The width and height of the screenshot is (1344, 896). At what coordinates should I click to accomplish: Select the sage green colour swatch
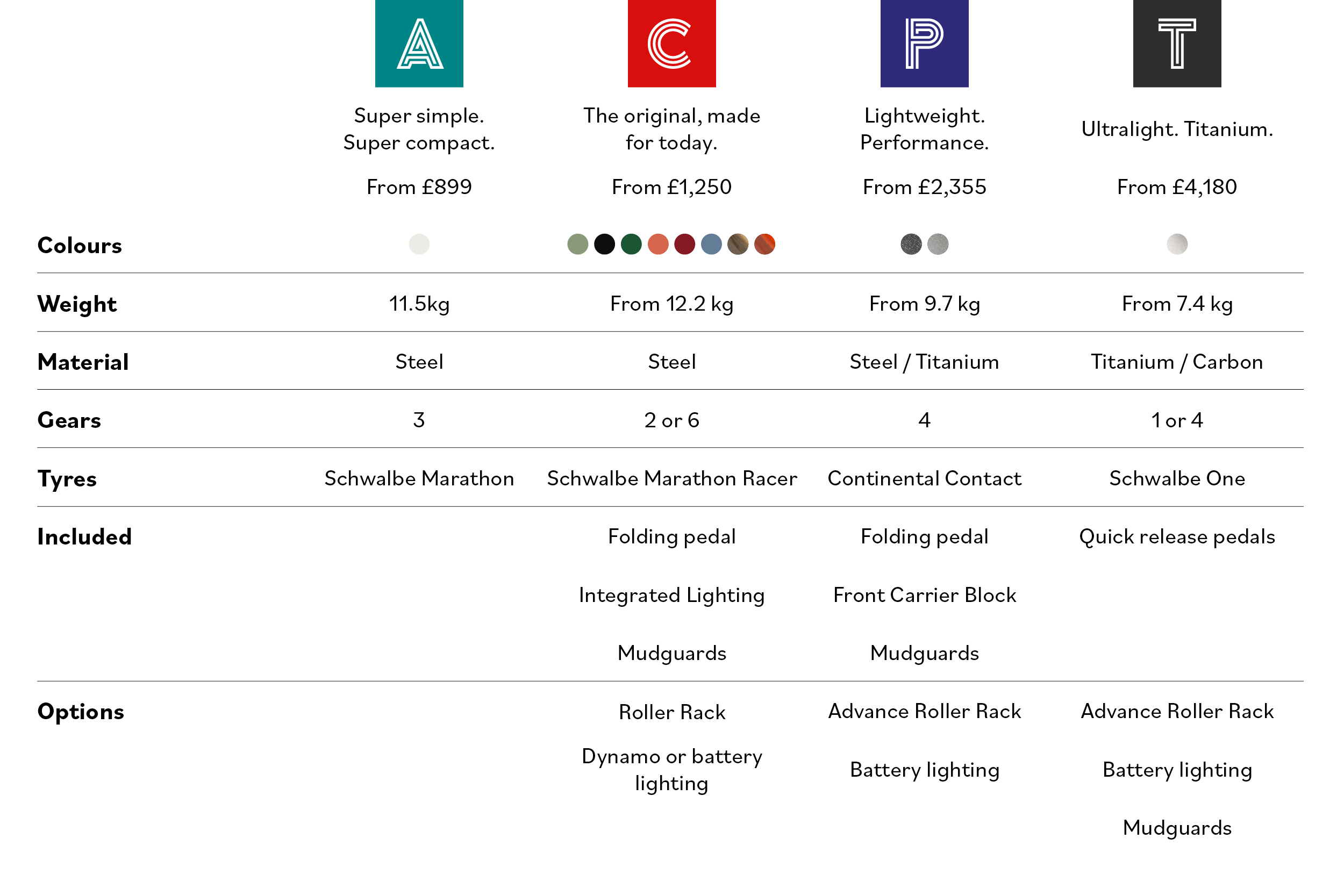pyautogui.click(x=578, y=244)
